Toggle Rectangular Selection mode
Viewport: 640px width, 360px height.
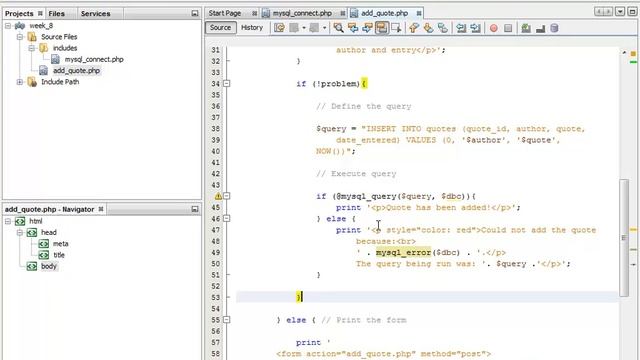coord(396,28)
